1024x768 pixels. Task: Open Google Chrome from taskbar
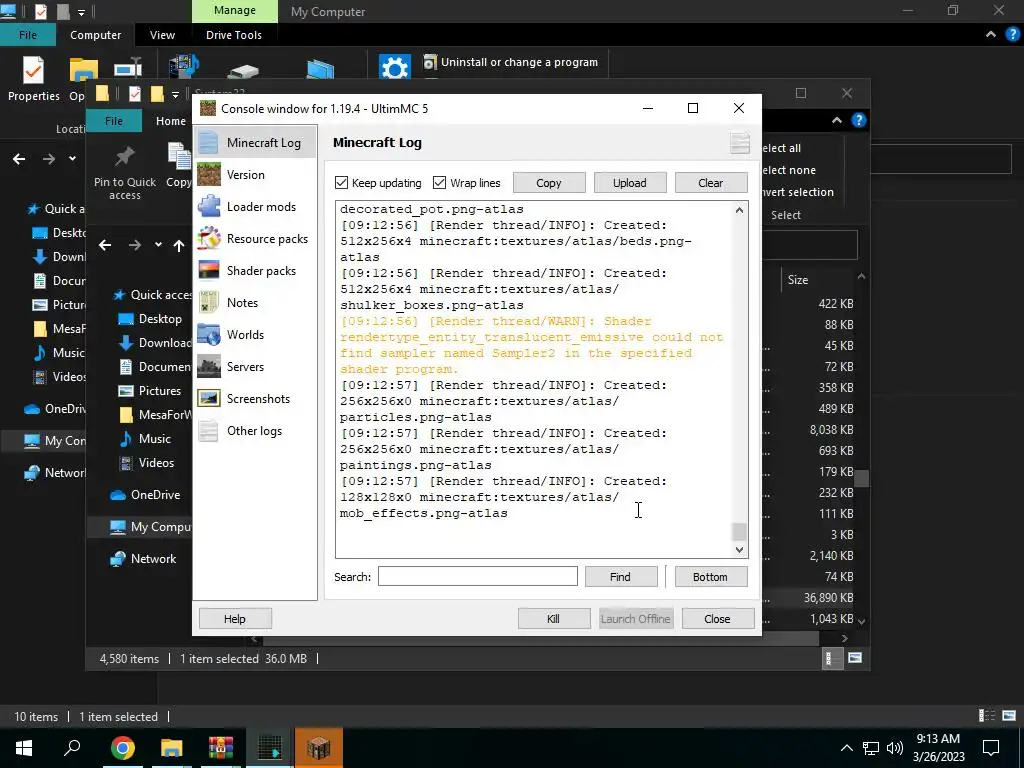click(122, 748)
